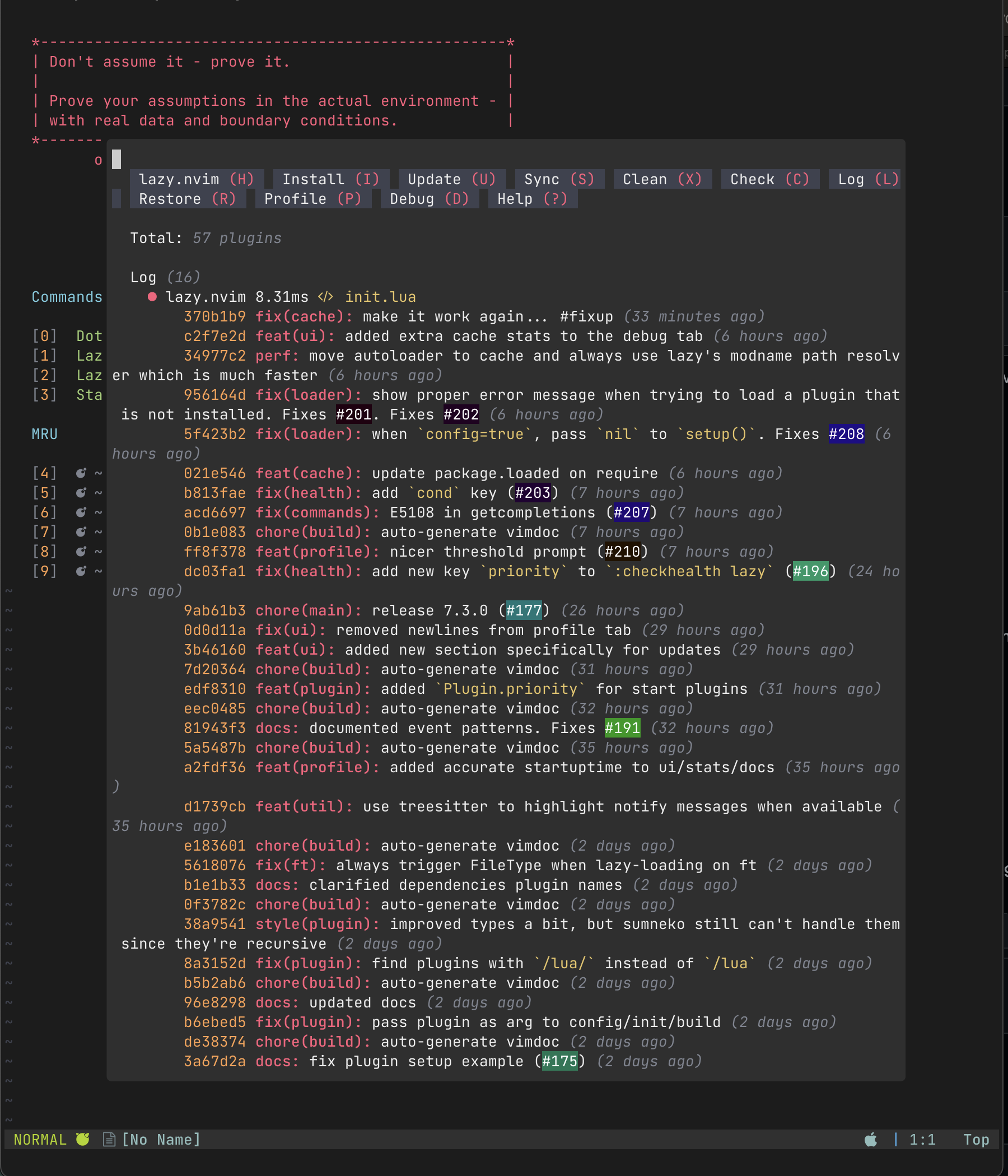Click the 1:1 cursor position indicator

click(x=923, y=1140)
